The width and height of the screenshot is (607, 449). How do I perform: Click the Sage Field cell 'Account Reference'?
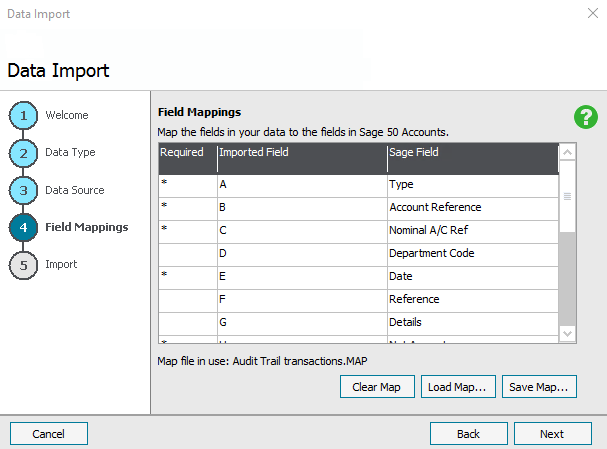(x=472, y=208)
